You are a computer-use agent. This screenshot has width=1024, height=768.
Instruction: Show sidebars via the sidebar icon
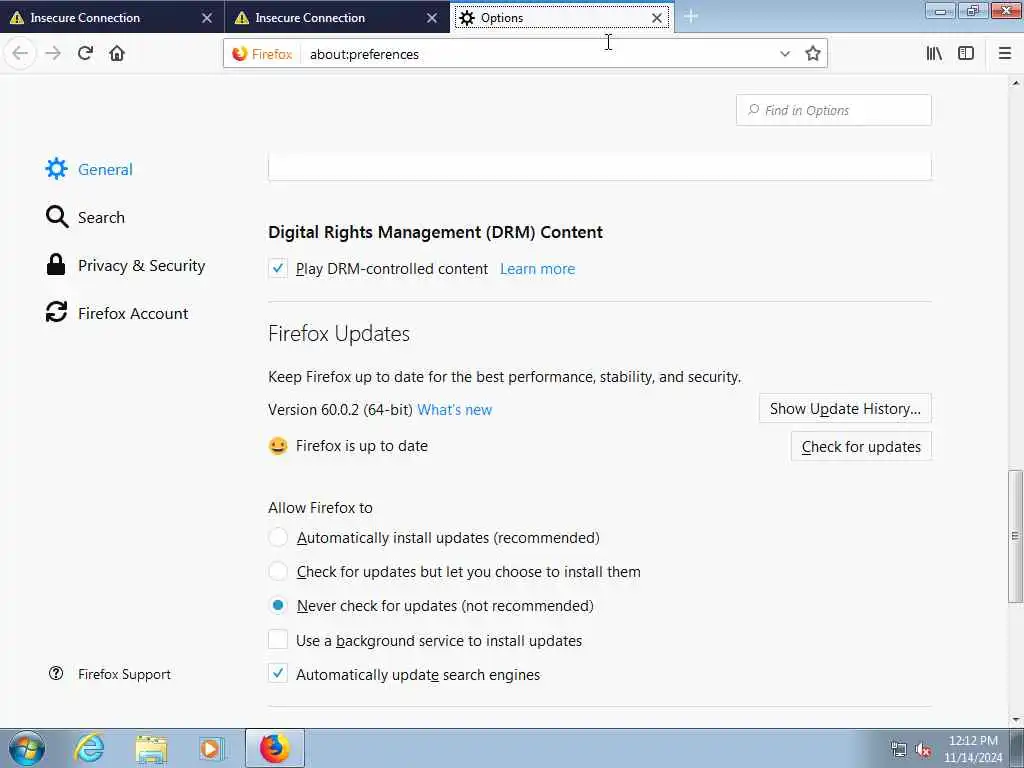[x=966, y=54]
